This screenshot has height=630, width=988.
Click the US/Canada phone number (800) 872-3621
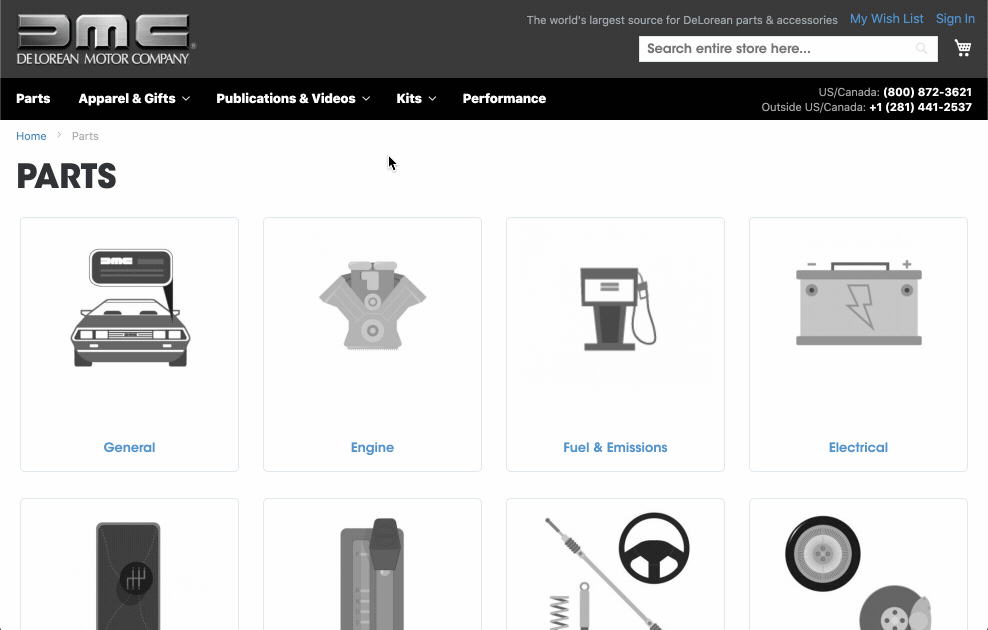tap(928, 92)
